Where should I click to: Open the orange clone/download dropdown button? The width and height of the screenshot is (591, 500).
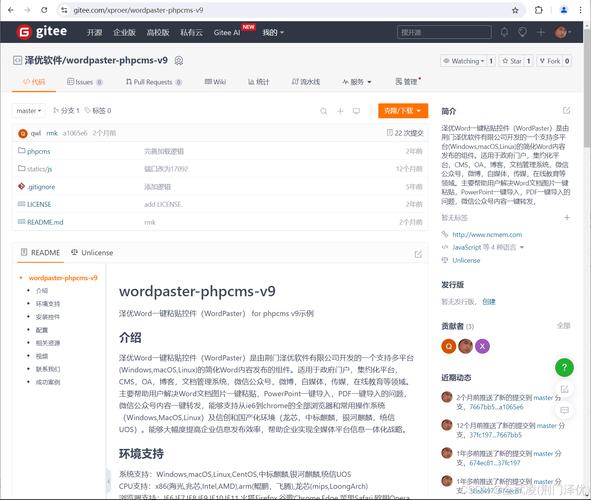click(x=403, y=111)
